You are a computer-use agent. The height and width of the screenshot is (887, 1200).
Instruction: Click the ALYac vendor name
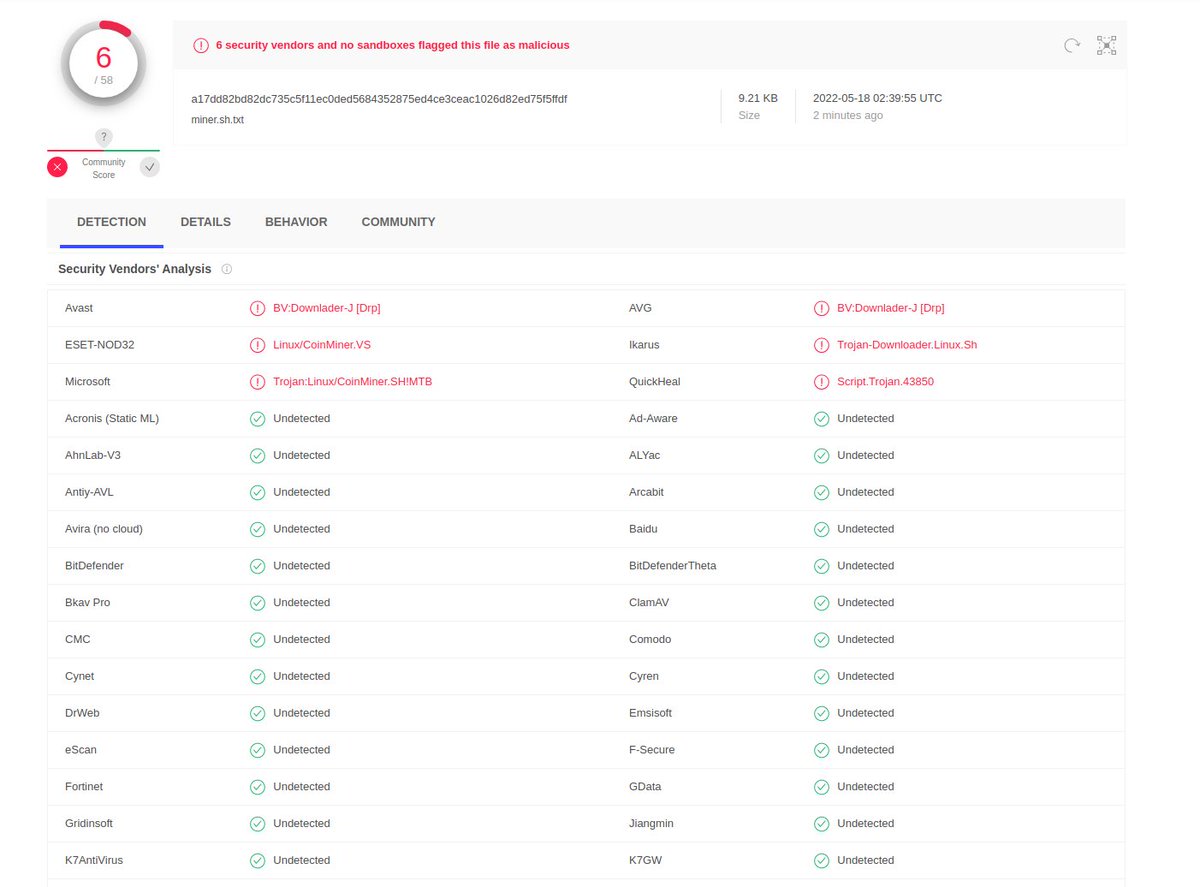coord(645,455)
